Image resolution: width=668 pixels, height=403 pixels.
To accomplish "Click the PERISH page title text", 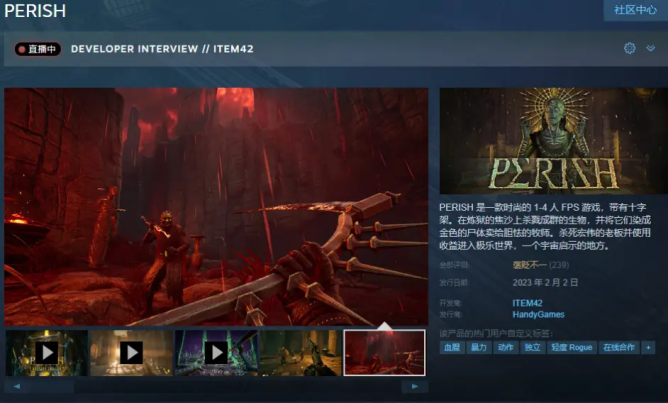I will (35, 11).
